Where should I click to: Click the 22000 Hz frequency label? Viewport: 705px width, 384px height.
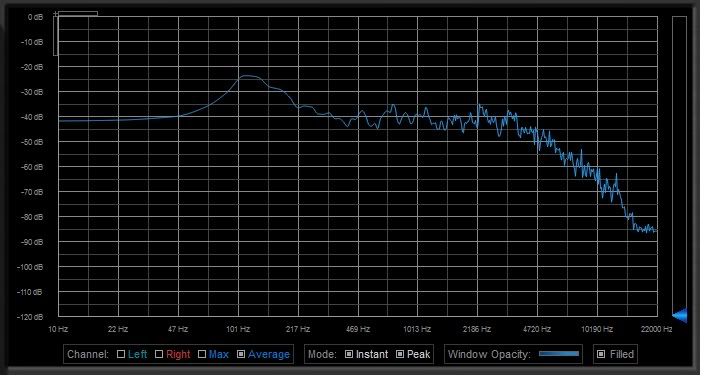click(x=656, y=329)
